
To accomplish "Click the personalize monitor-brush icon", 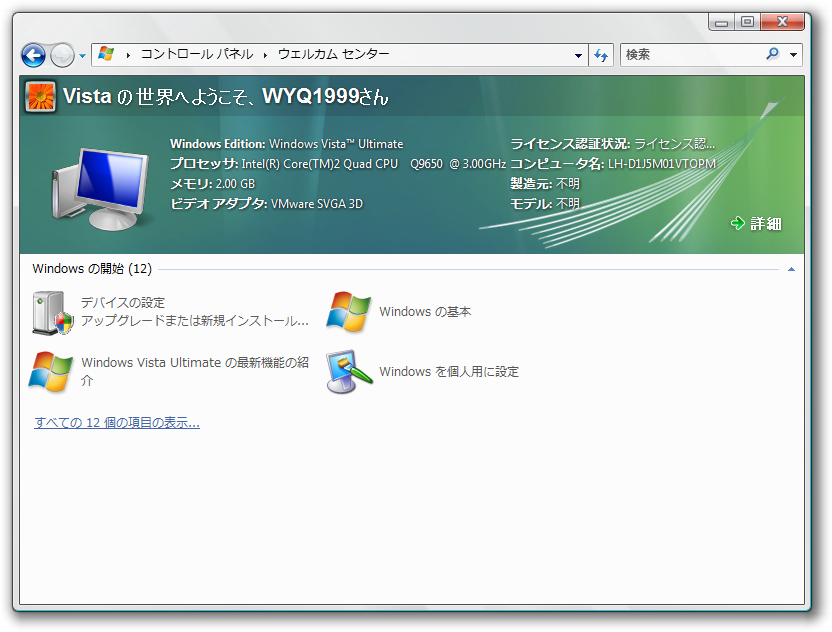I will coord(349,371).
